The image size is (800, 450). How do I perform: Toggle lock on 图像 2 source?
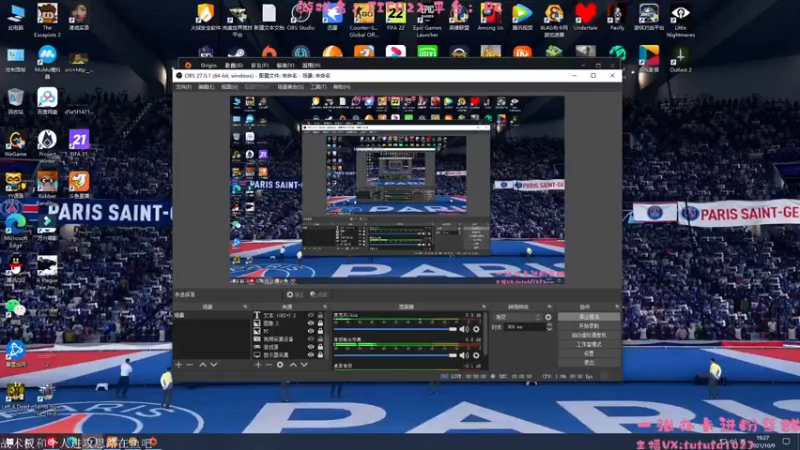[320, 323]
